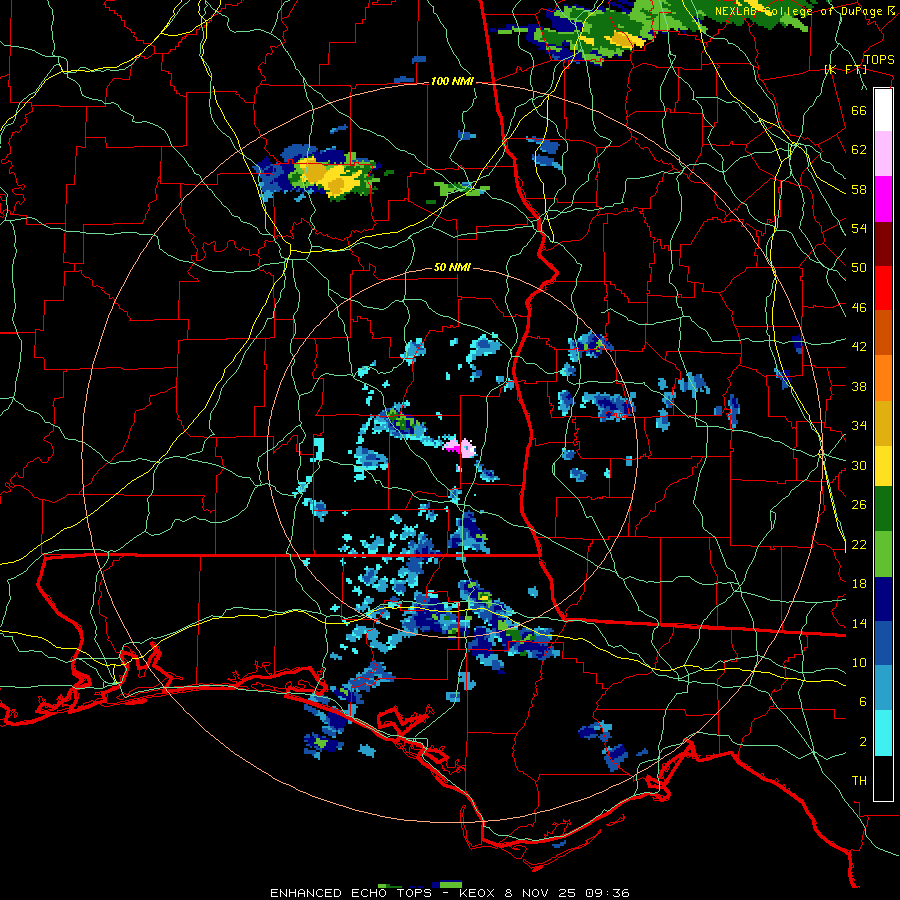
Task: Click the legend value "54"
Action: (859, 228)
